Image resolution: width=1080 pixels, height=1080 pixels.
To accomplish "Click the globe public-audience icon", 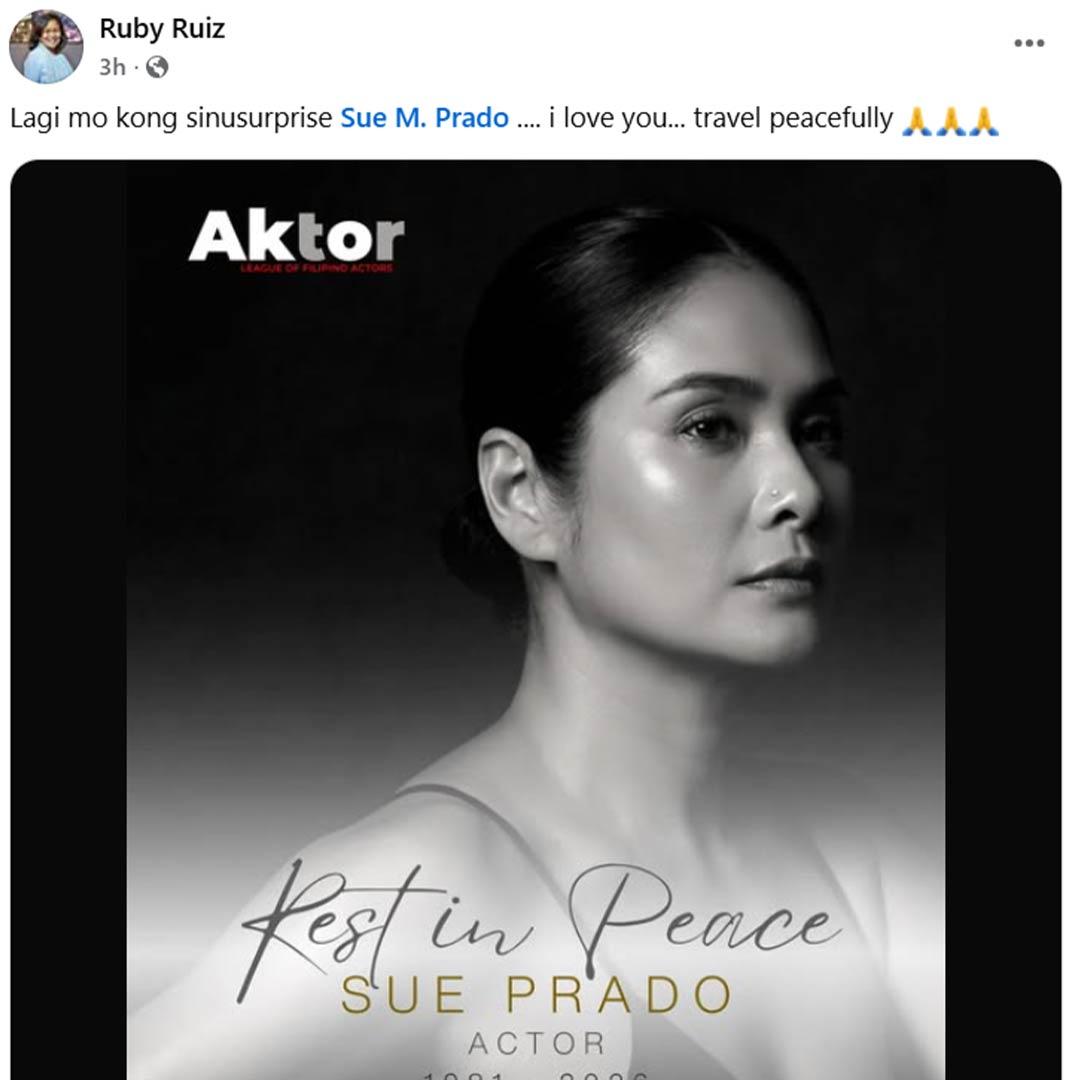I will point(157,67).
